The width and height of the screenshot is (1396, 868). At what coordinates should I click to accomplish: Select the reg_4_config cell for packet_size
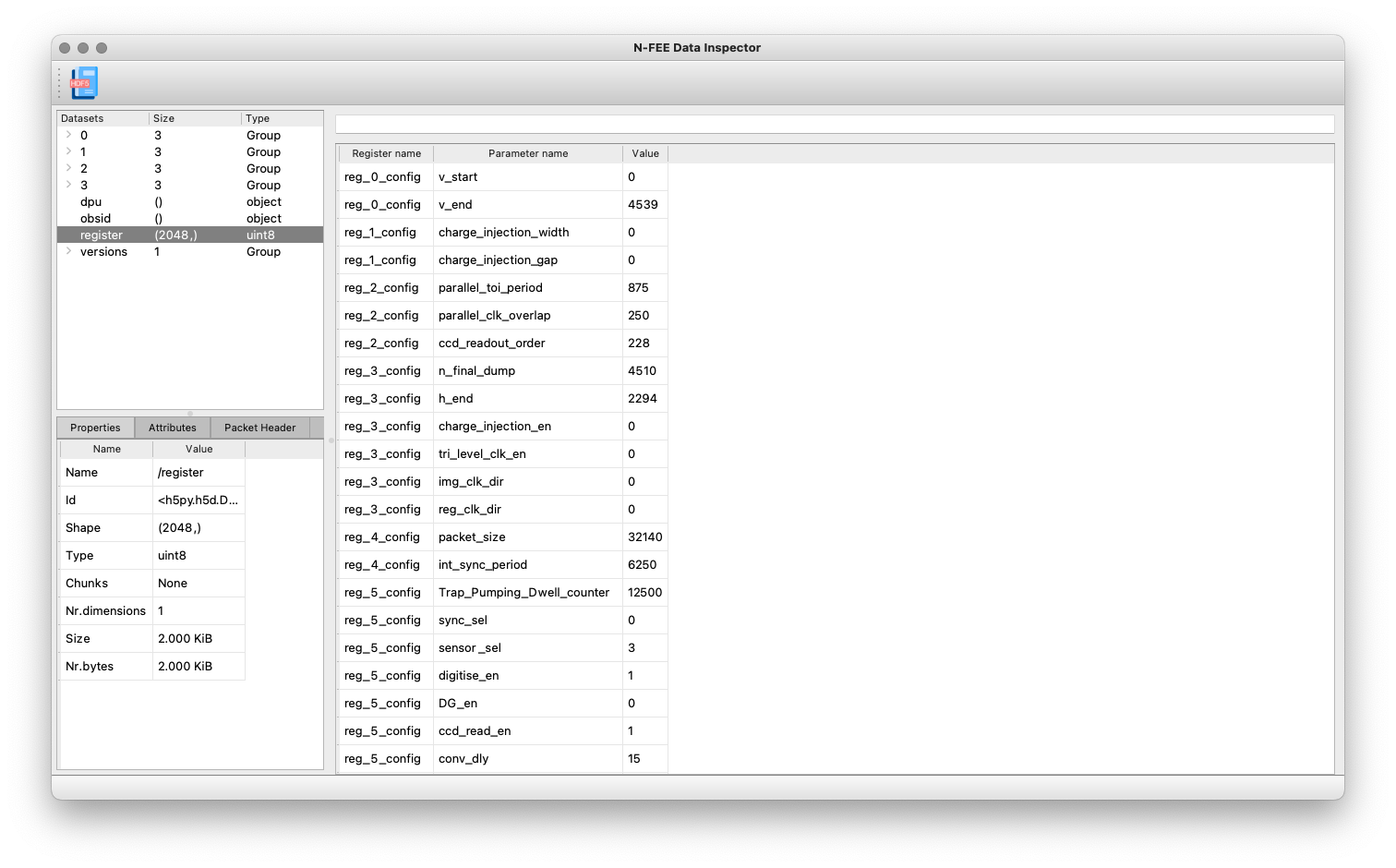click(386, 537)
